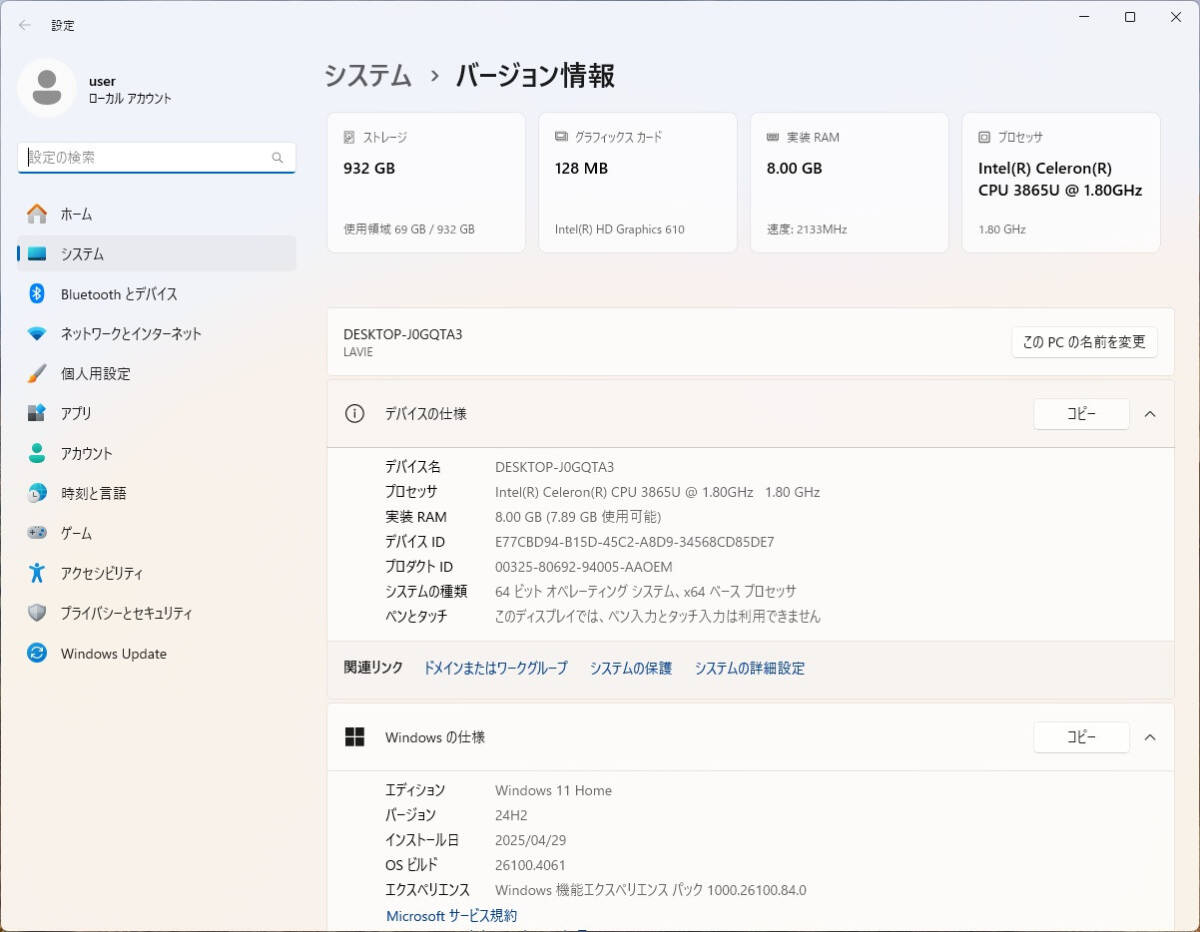Screen dimensions: 1200x932
Task: Click the graphics card icon on グラフィックス カード card
Action: pos(561,137)
